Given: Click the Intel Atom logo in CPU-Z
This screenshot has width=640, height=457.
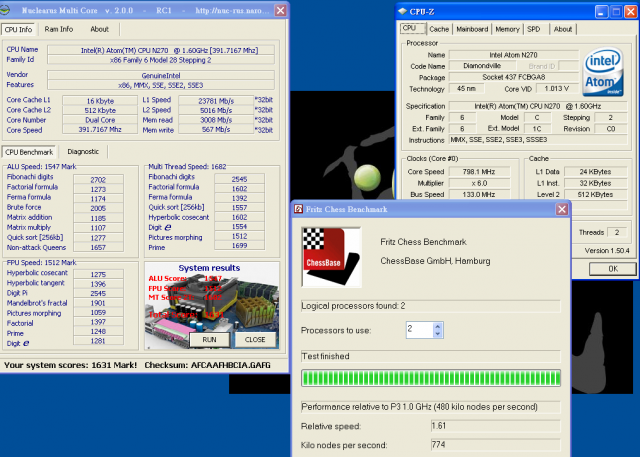Looking at the screenshot, I should pos(603,71).
